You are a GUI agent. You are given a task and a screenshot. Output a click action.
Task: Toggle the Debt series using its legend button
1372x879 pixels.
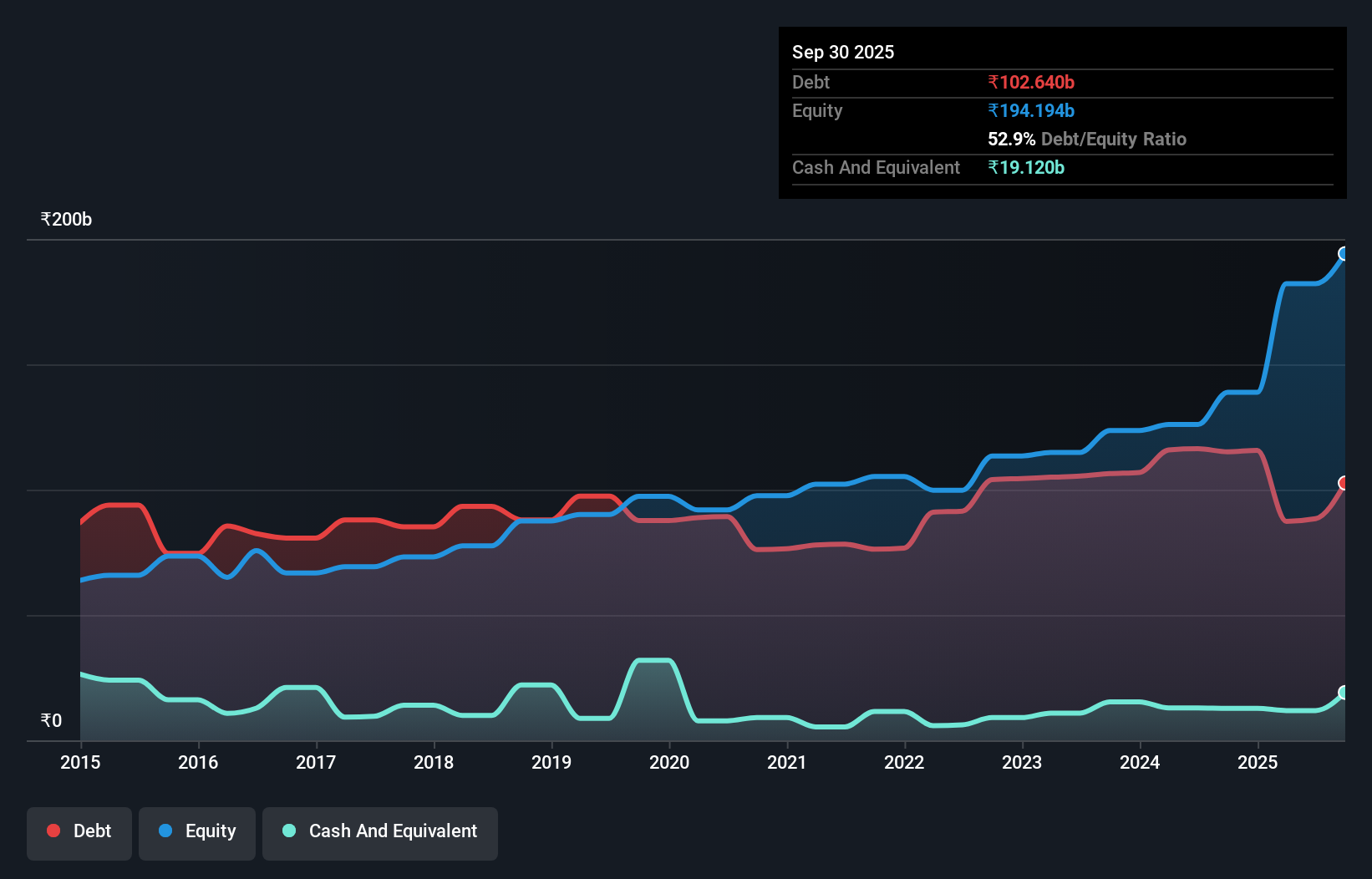[x=79, y=832]
